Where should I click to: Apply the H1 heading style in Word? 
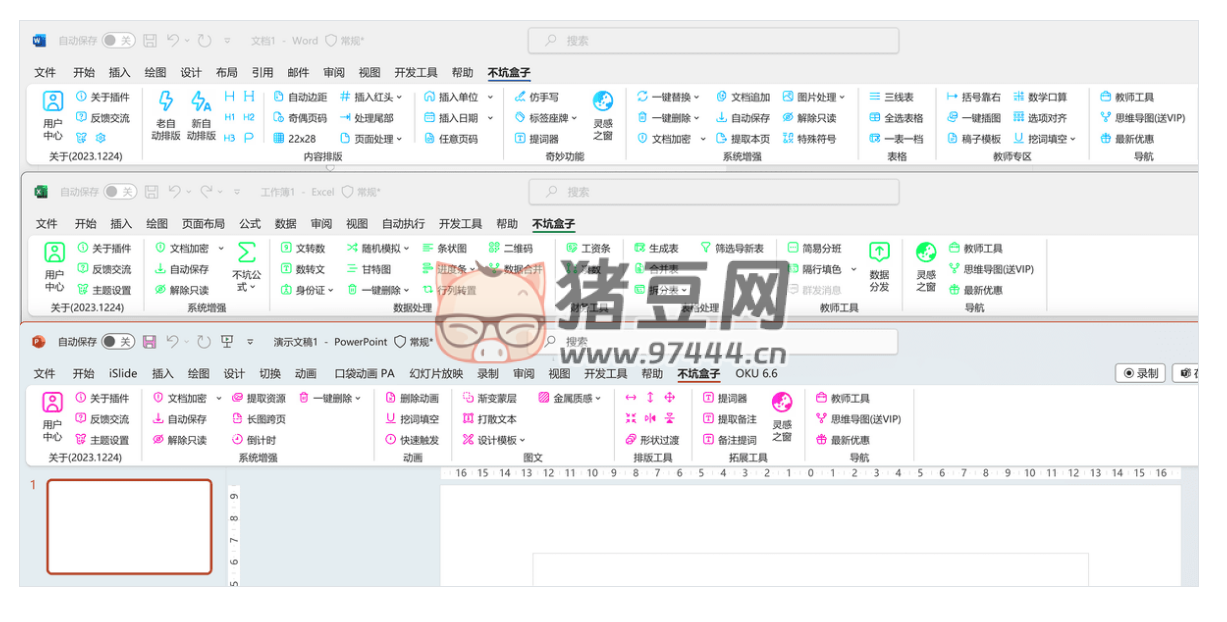tap(230, 117)
